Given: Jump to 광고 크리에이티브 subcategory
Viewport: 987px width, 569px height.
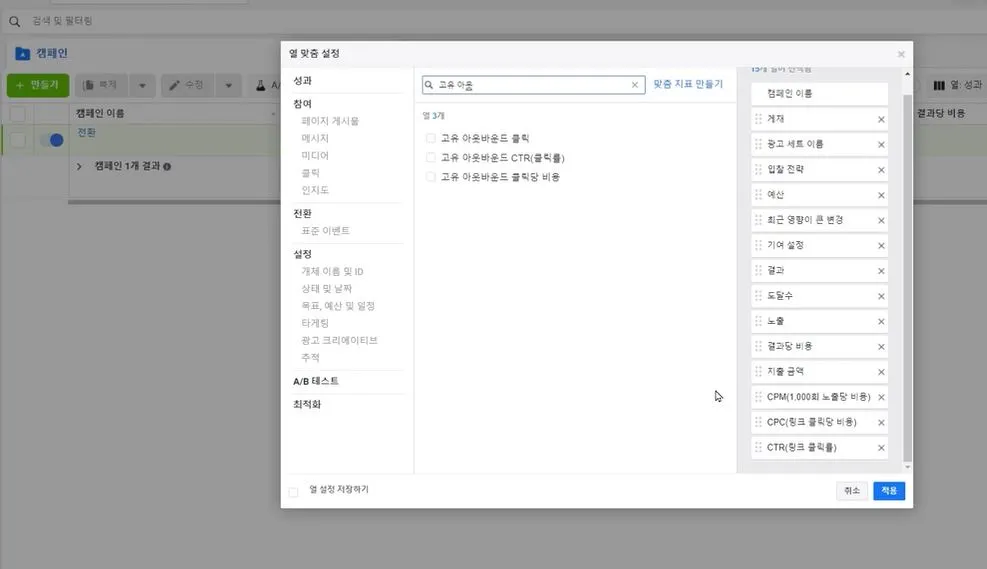Looking at the screenshot, I should click(339, 341).
